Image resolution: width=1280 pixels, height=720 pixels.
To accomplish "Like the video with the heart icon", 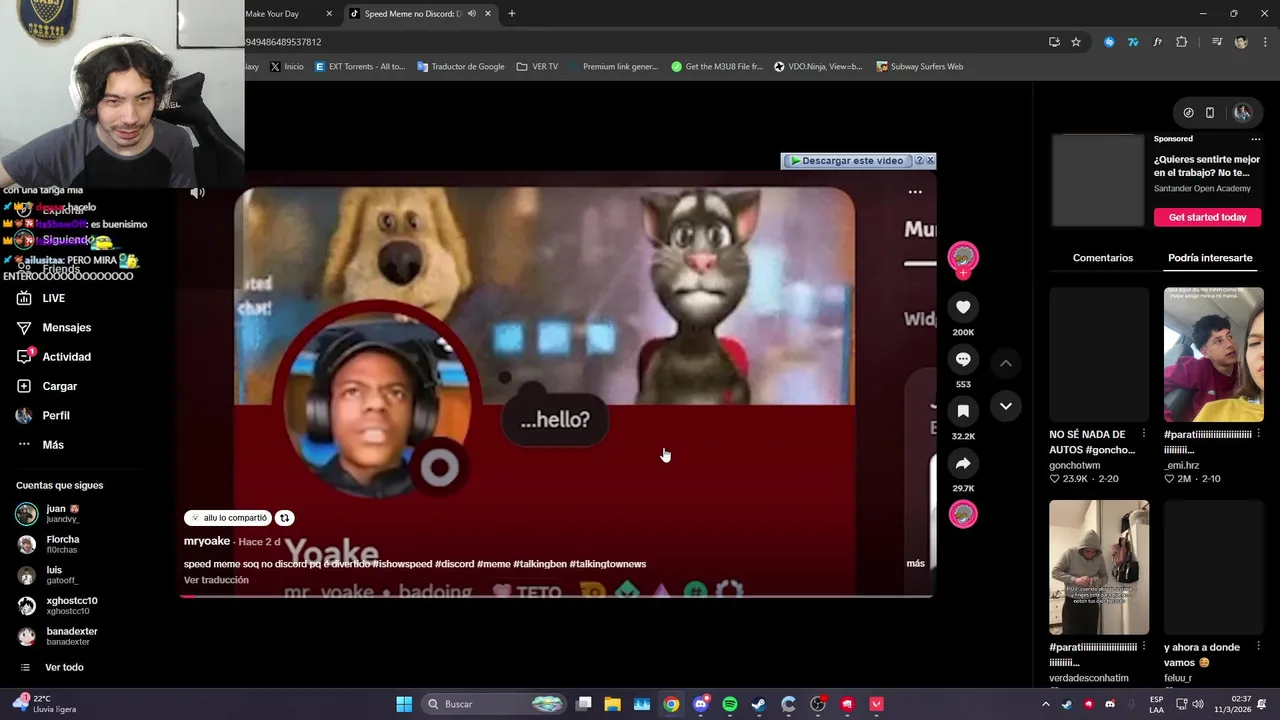I will pyautogui.click(x=963, y=307).
